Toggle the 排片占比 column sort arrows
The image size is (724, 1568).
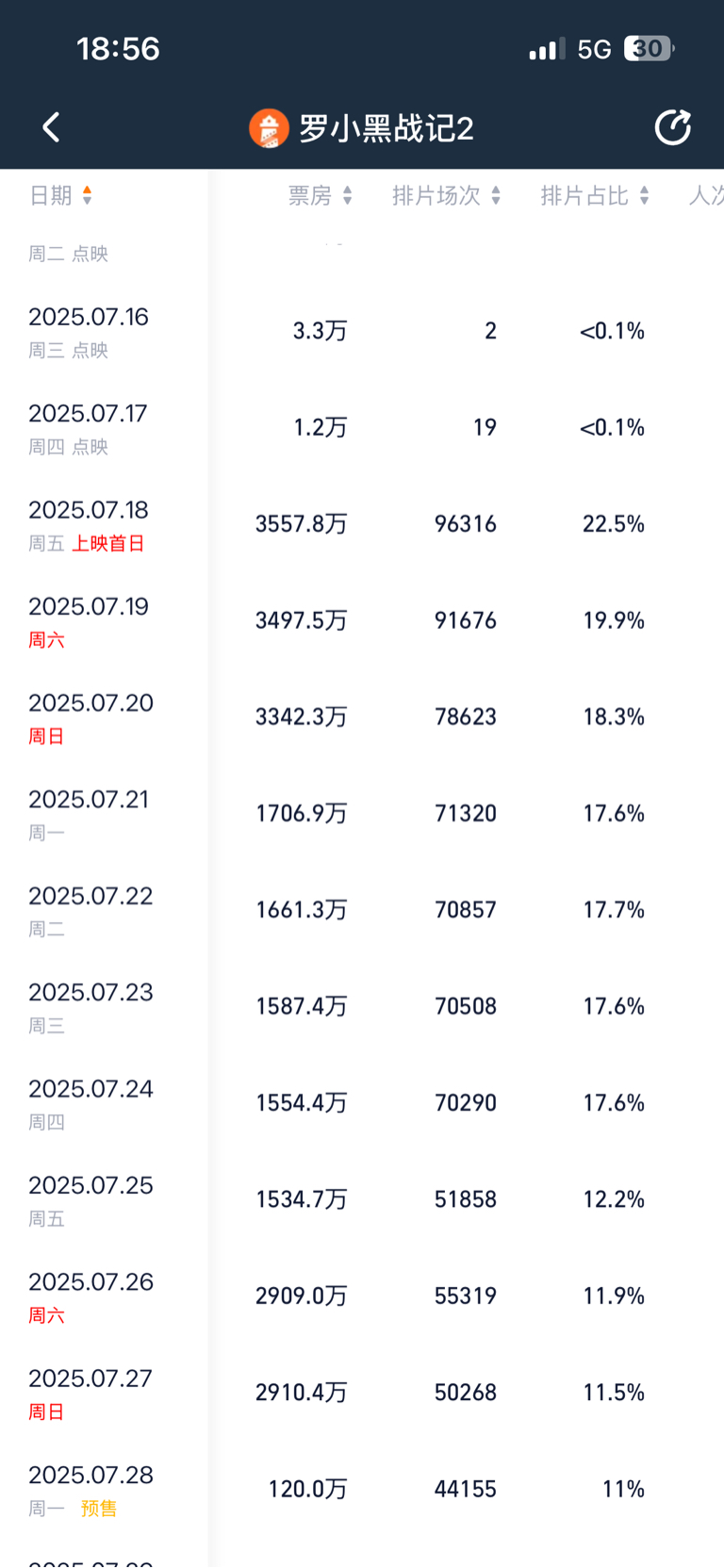[644, 195]
